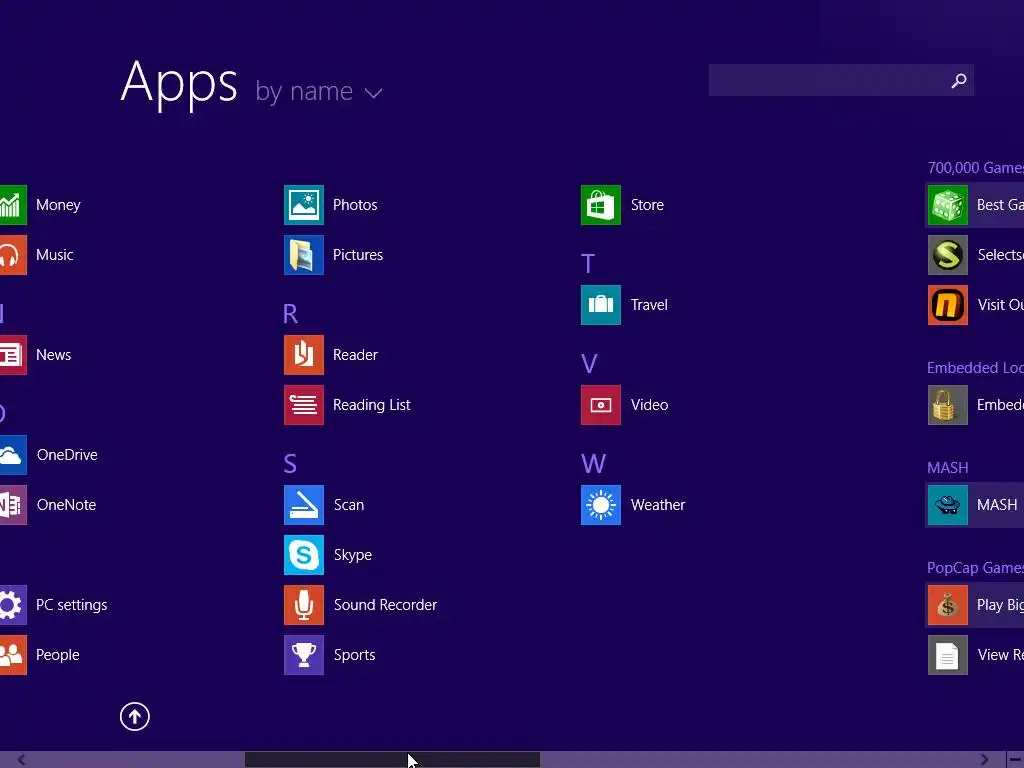Click the up-arrow button to Start

pos(135,716)
